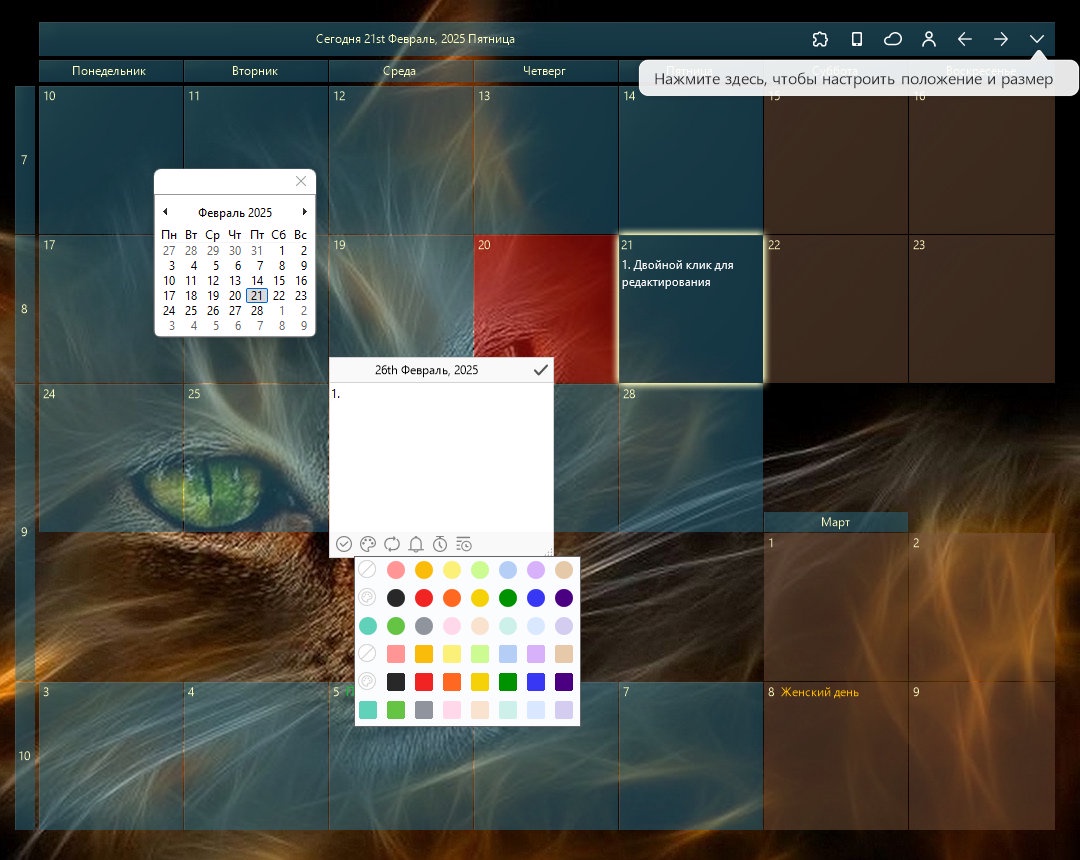Click the mobile device icon in header
1080x860 pixels.
[x=856, y=39]
